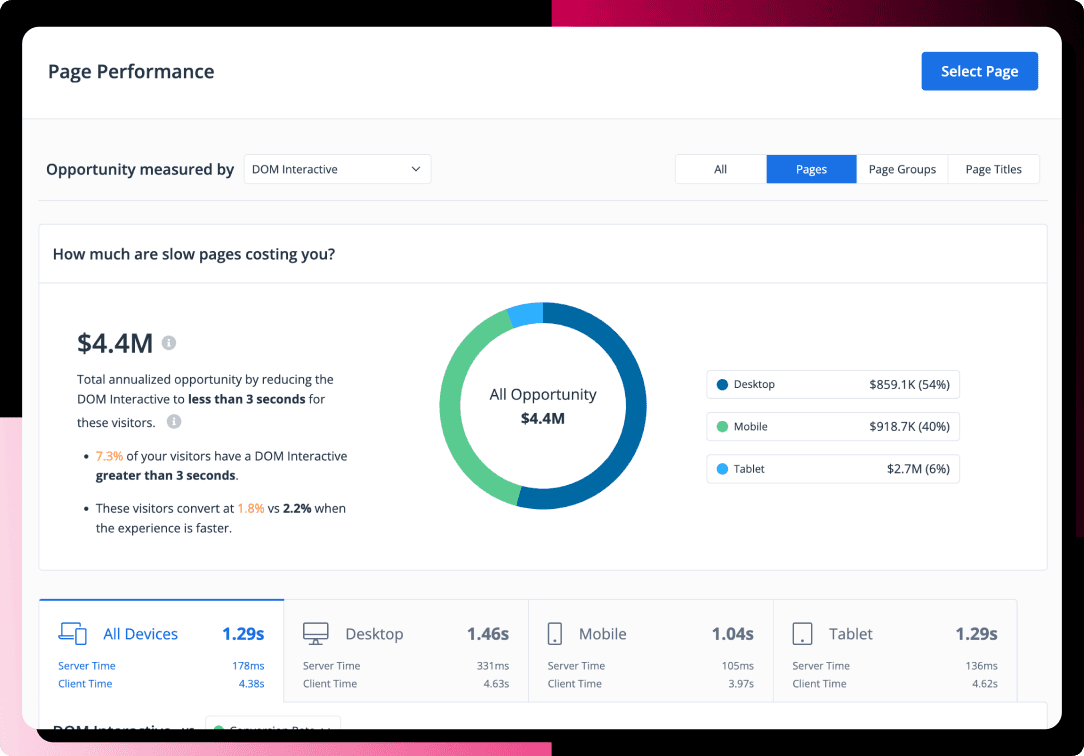Image resolution: width=1084 pixels, height=756 pixels.
Task: Select the All filter option
Action: coord(720,169)
